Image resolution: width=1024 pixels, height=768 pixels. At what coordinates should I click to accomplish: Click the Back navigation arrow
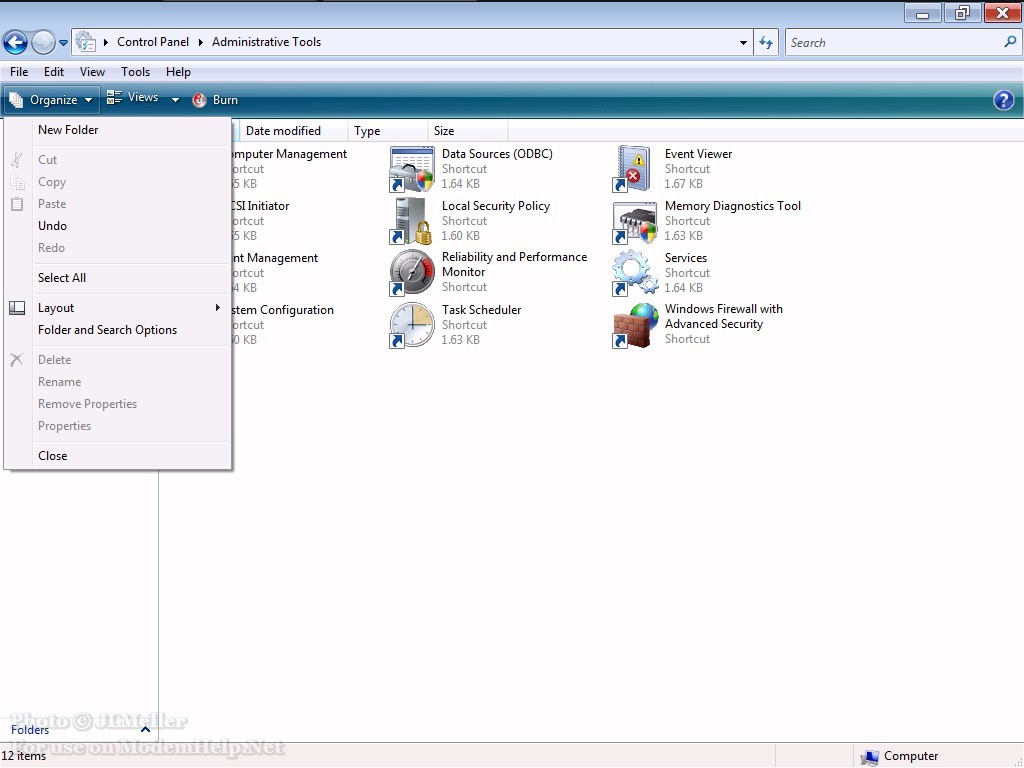coord(15,42)
